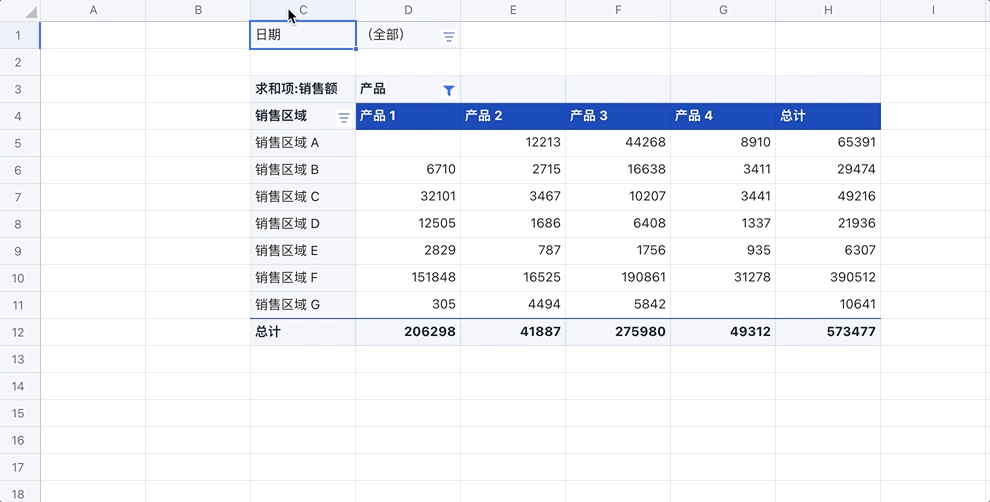990x502 pixels.
Task: Click the cell with value 6307
Action: tap(828, 251)
